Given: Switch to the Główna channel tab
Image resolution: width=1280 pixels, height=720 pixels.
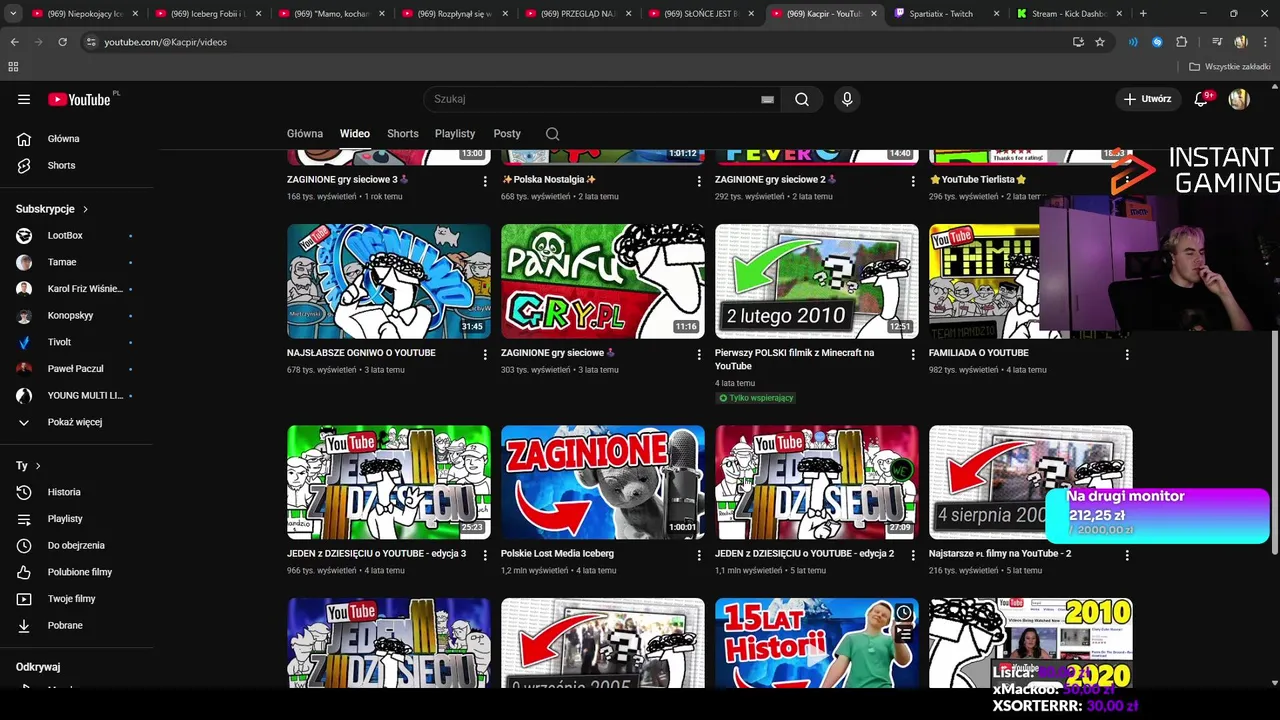Looking at the screenshot, I should 305,133.
